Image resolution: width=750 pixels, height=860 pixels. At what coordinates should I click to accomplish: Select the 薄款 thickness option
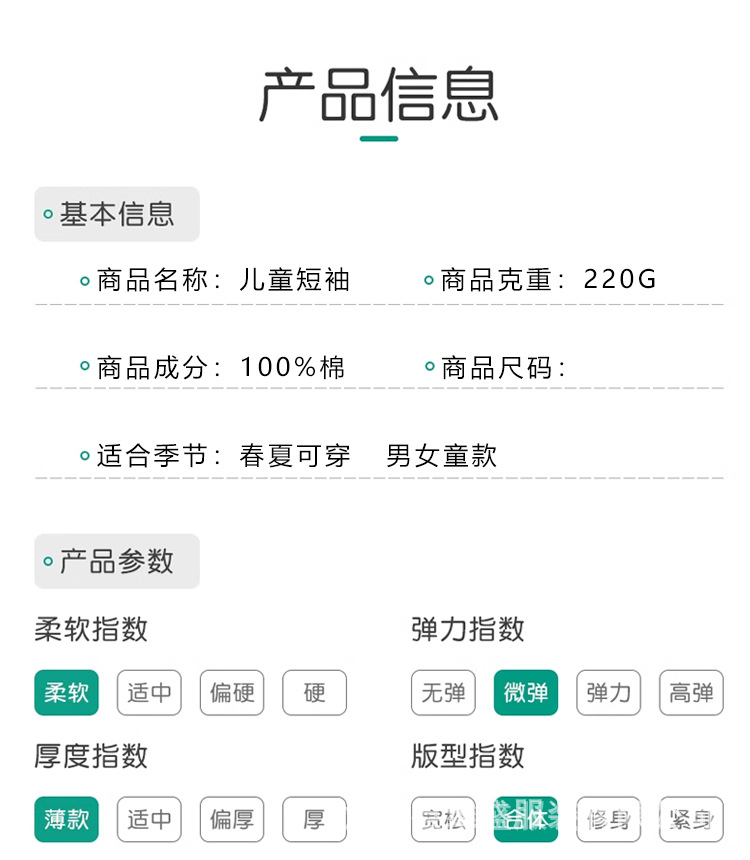click(67, 820)
